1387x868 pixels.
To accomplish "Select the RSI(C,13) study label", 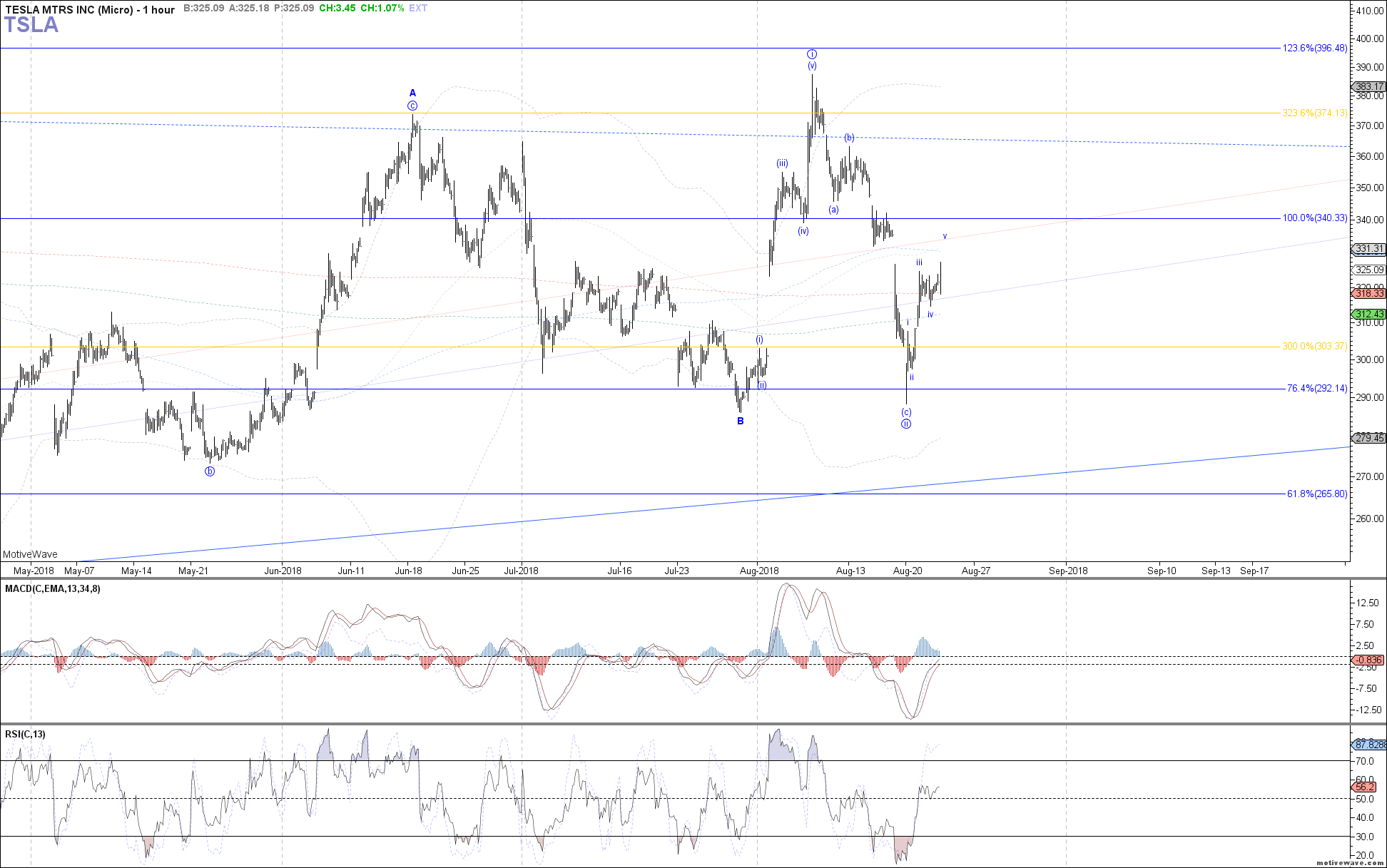I will click(25, 734).
